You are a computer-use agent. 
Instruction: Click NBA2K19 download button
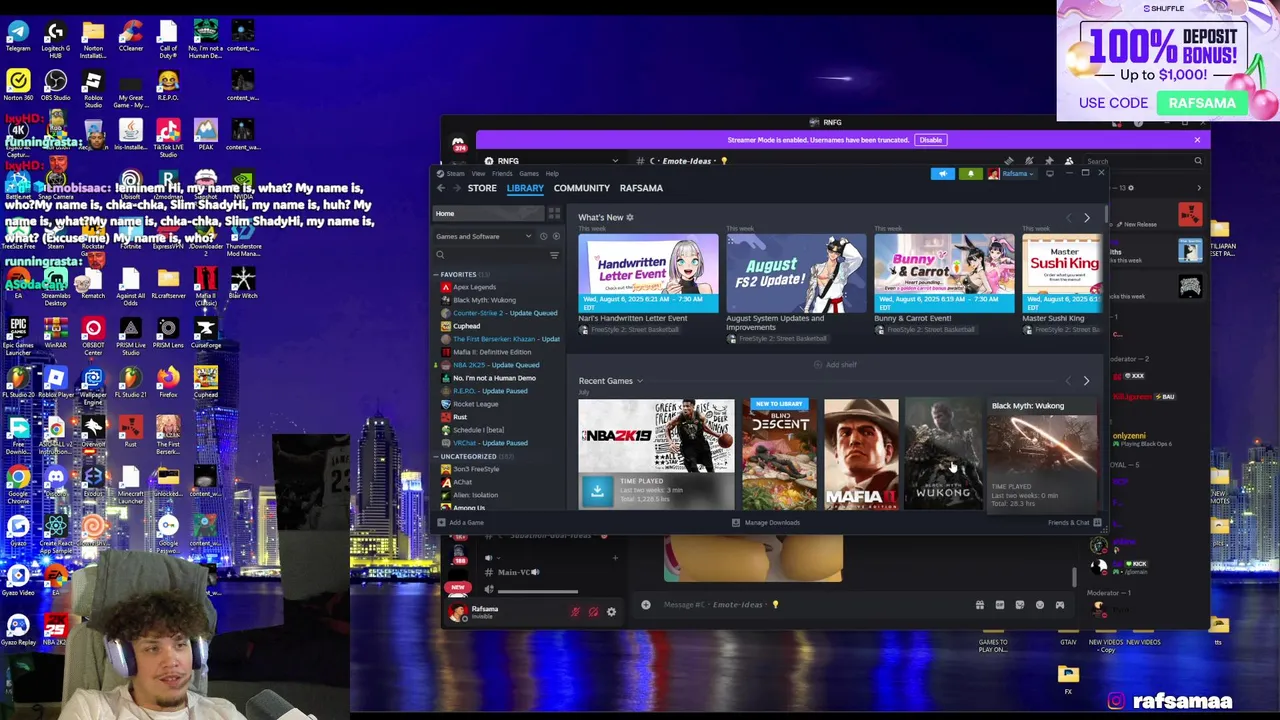point(597,490)
